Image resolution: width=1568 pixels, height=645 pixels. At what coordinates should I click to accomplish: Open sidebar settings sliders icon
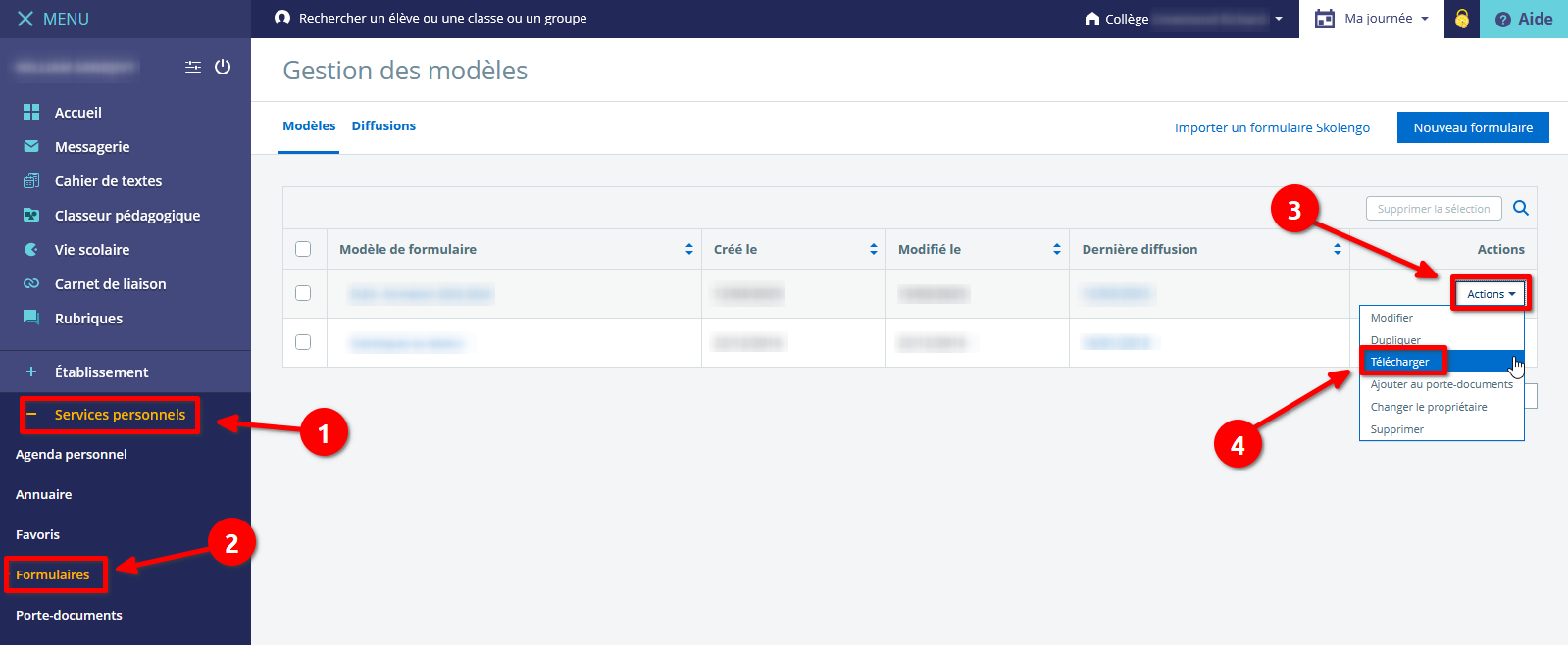(x=193, y=67)
